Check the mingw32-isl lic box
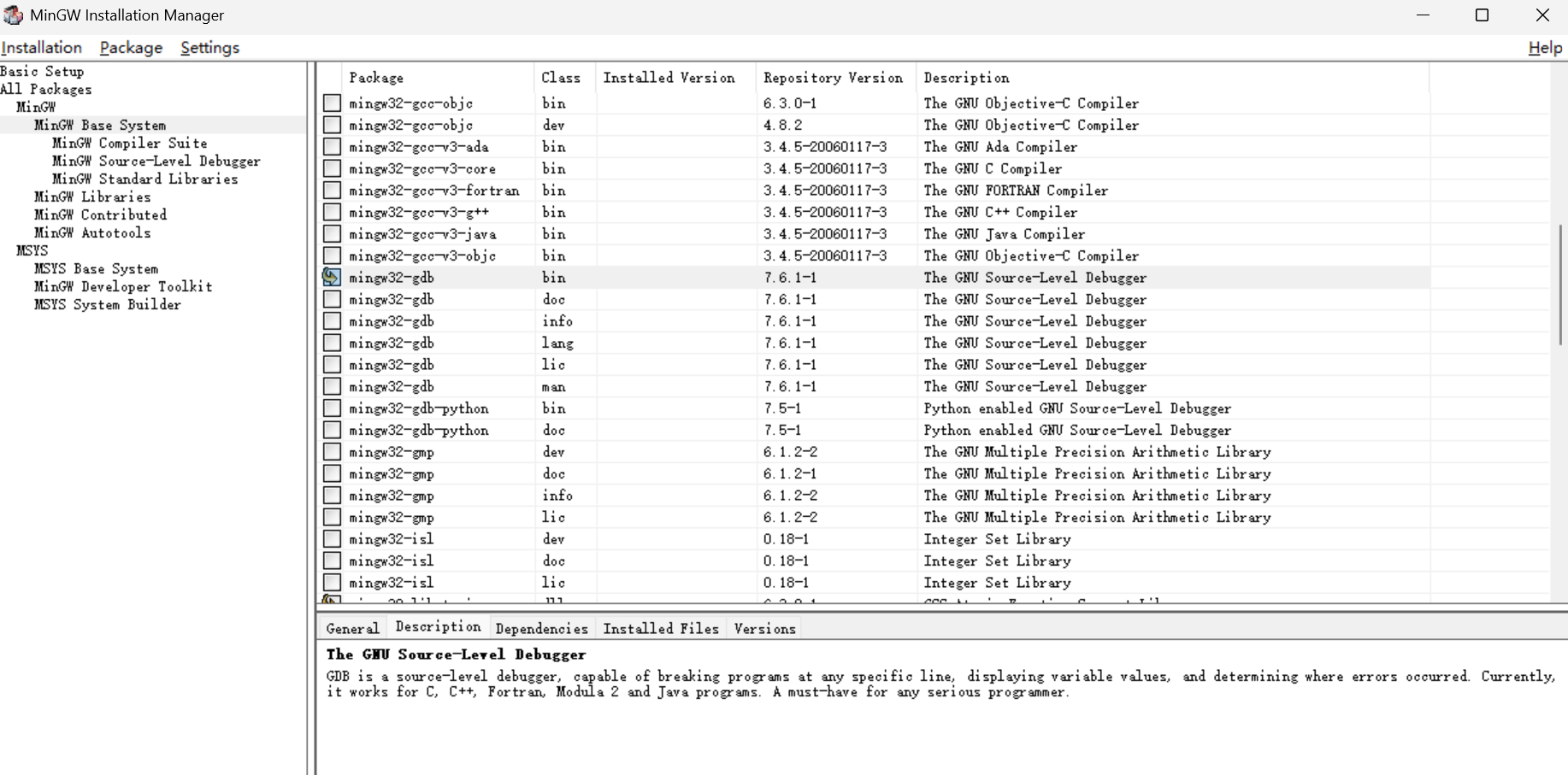 (x=332, y=582)
